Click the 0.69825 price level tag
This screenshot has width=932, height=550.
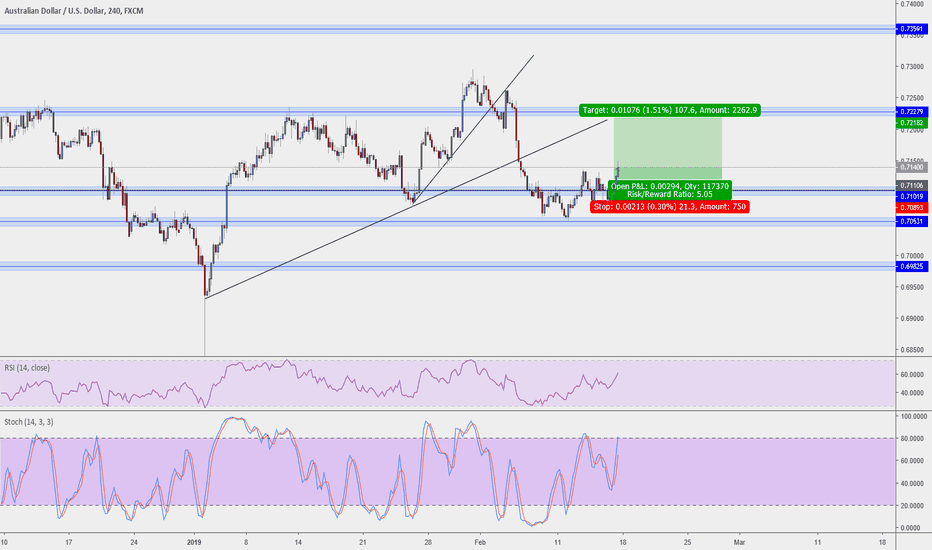(x=912, y=266)
